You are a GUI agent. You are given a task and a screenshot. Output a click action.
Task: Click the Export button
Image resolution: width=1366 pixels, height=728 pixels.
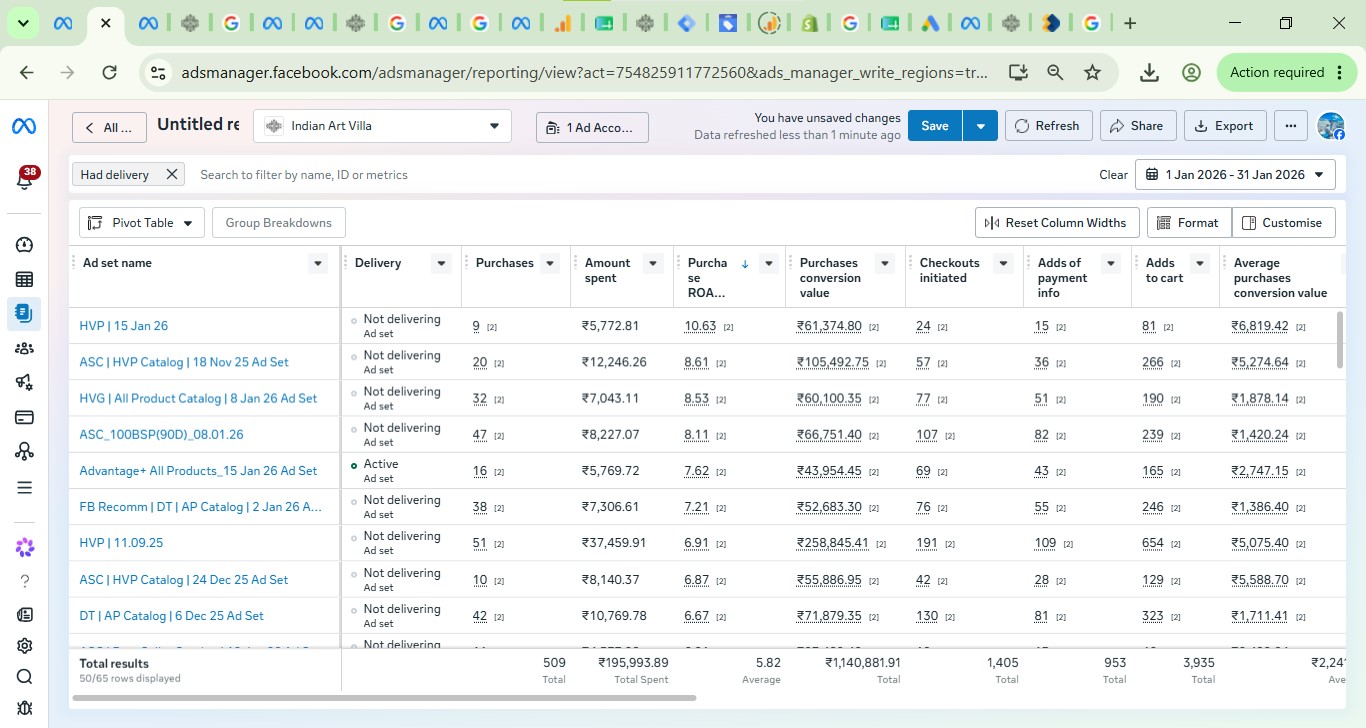pos(1225,126)
